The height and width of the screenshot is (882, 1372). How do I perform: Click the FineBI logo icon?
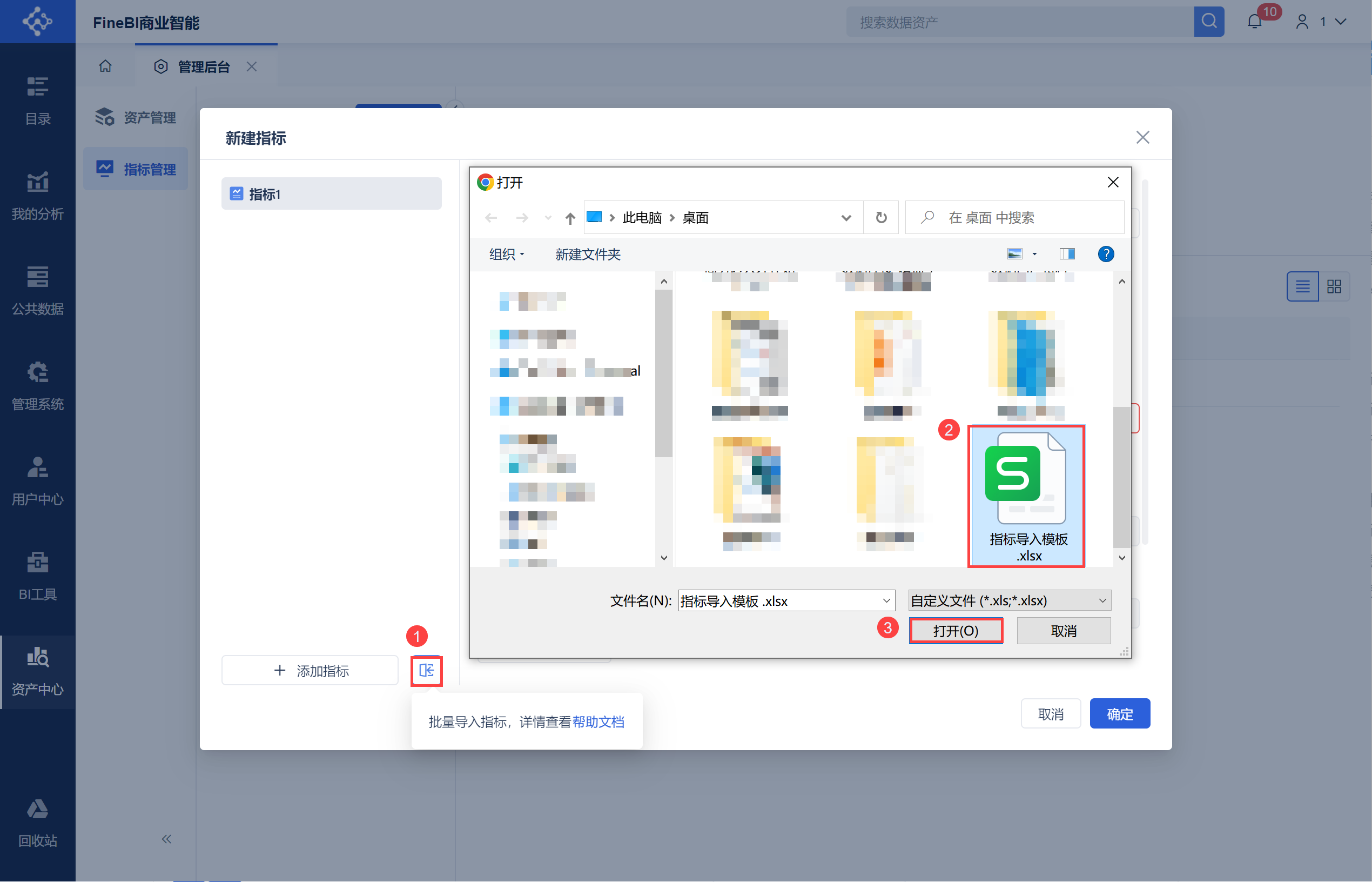[37, 21]
